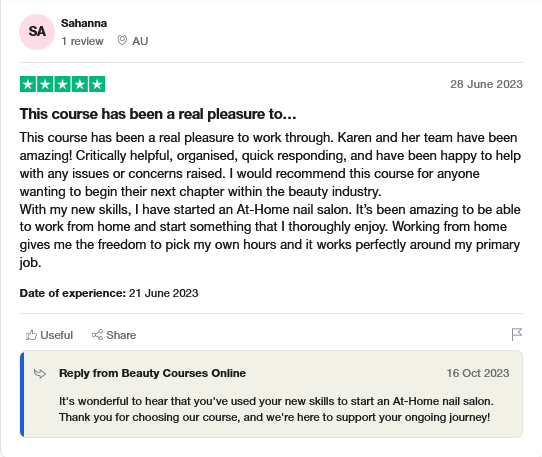This screenshot has height=457, width=542.
Task: Click the first green rating star
Action: pyautogui.click(x=28, y=84)
